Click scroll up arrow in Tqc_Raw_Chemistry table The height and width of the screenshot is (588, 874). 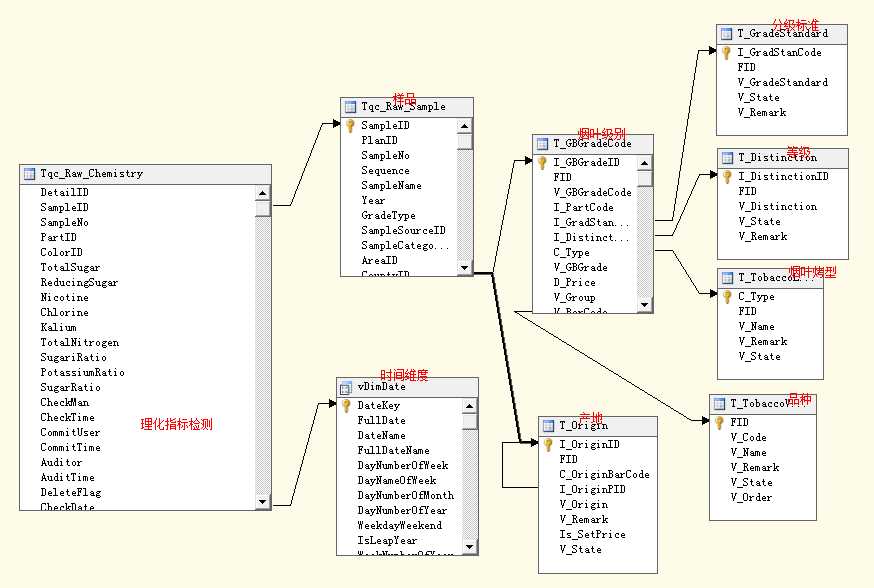pyautogui.click(x=263, y=193)
